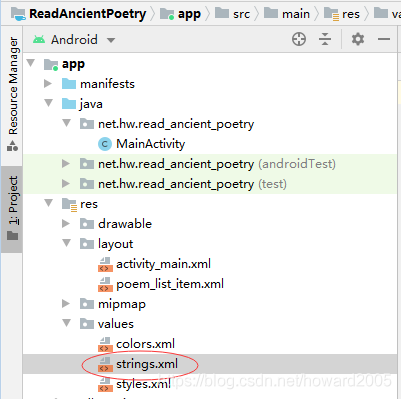Click the strings.xml file icon
Screen dimensions: 401x399
[x=105, y=364]
